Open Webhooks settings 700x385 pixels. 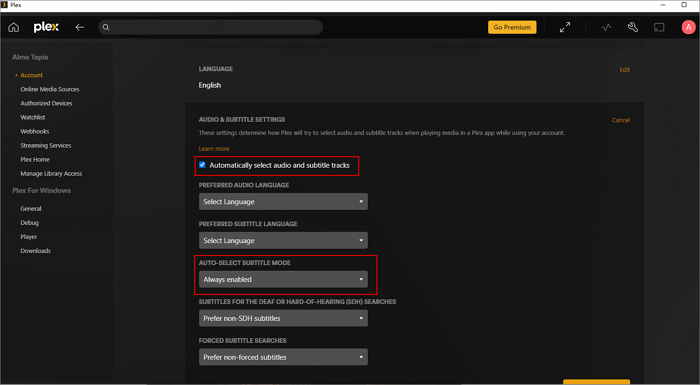click(34, 131)
